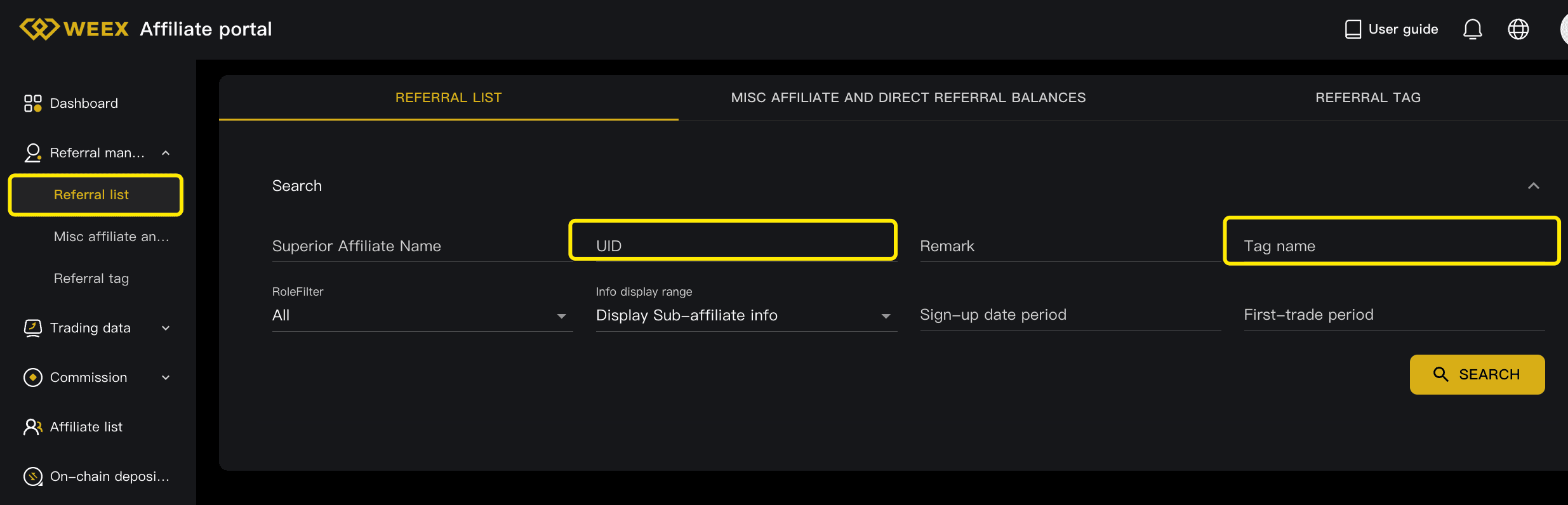Viewport: 1568px width, 505px height.
Task: Open Dashboard from the sidebar
Action: 84,103
